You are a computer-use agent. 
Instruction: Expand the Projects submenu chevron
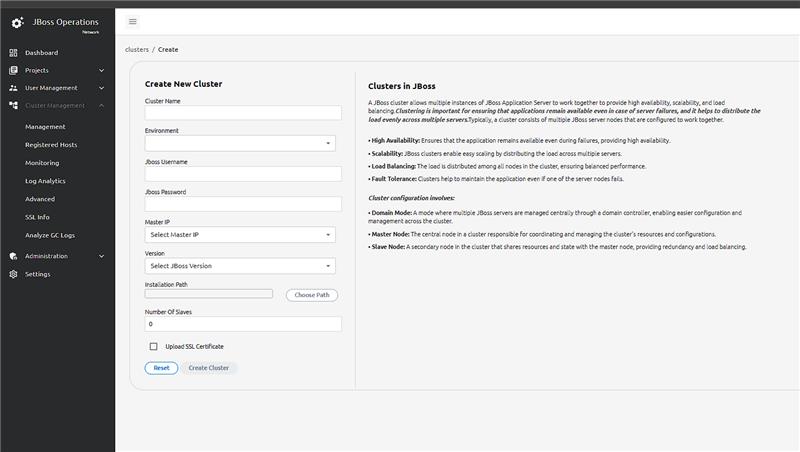point(102,70)
